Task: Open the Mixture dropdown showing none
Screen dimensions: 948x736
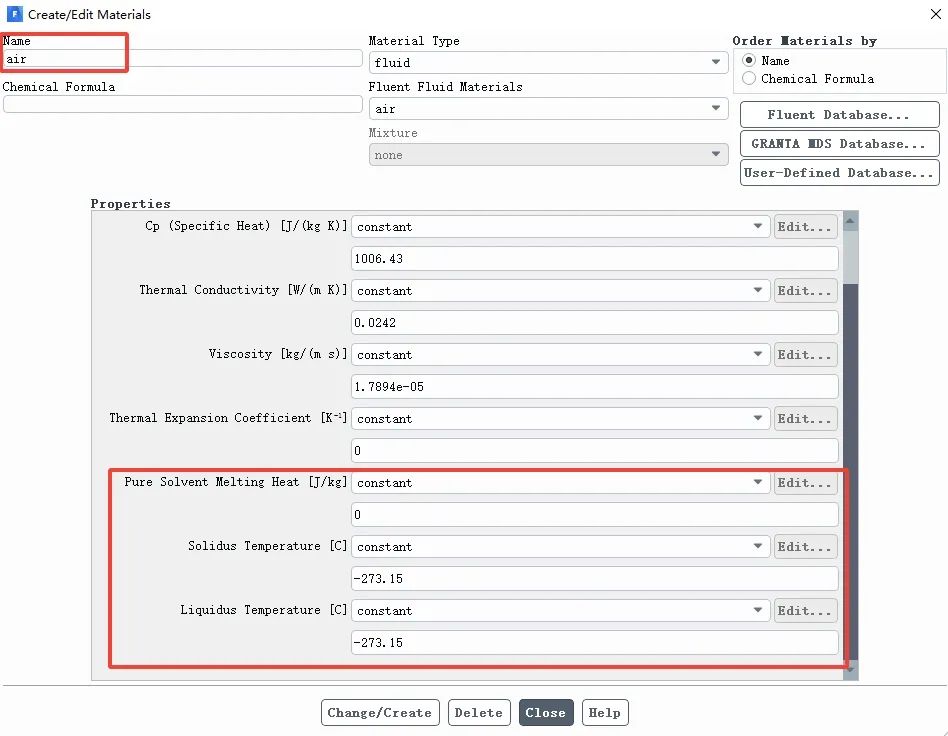Action: coord(548,155)
